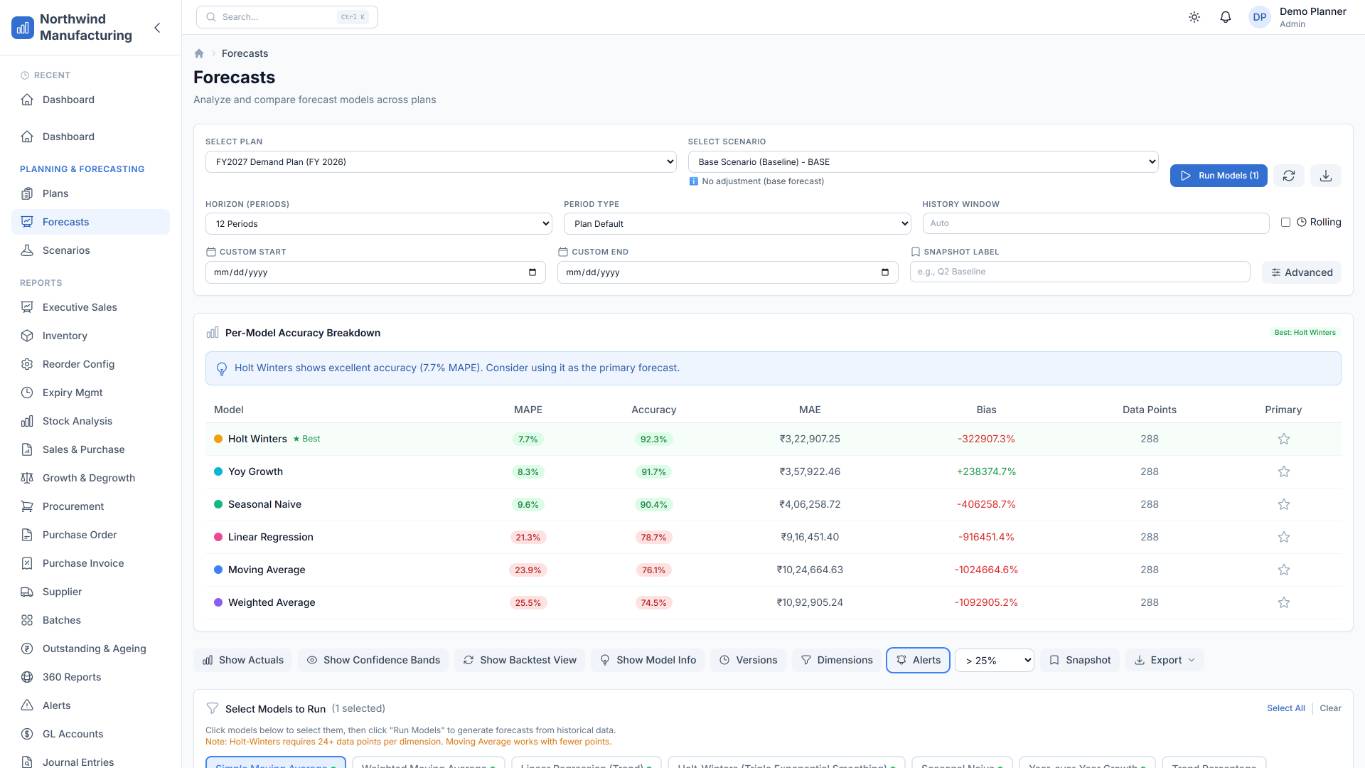Click the download icon button

tap(1326, 176)
